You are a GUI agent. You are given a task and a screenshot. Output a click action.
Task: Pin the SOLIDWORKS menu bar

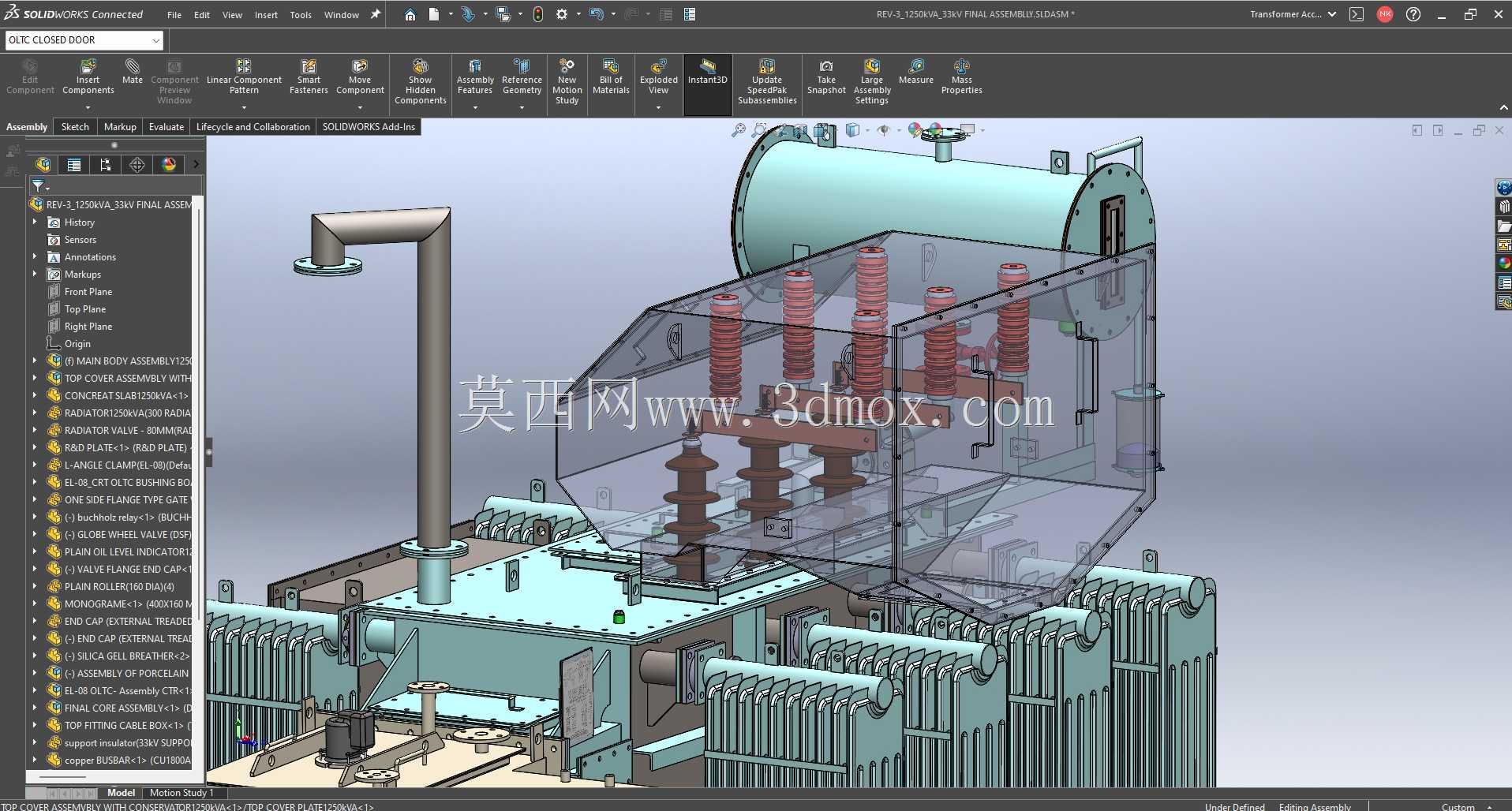pyautogui.click(x=376, y=14)
